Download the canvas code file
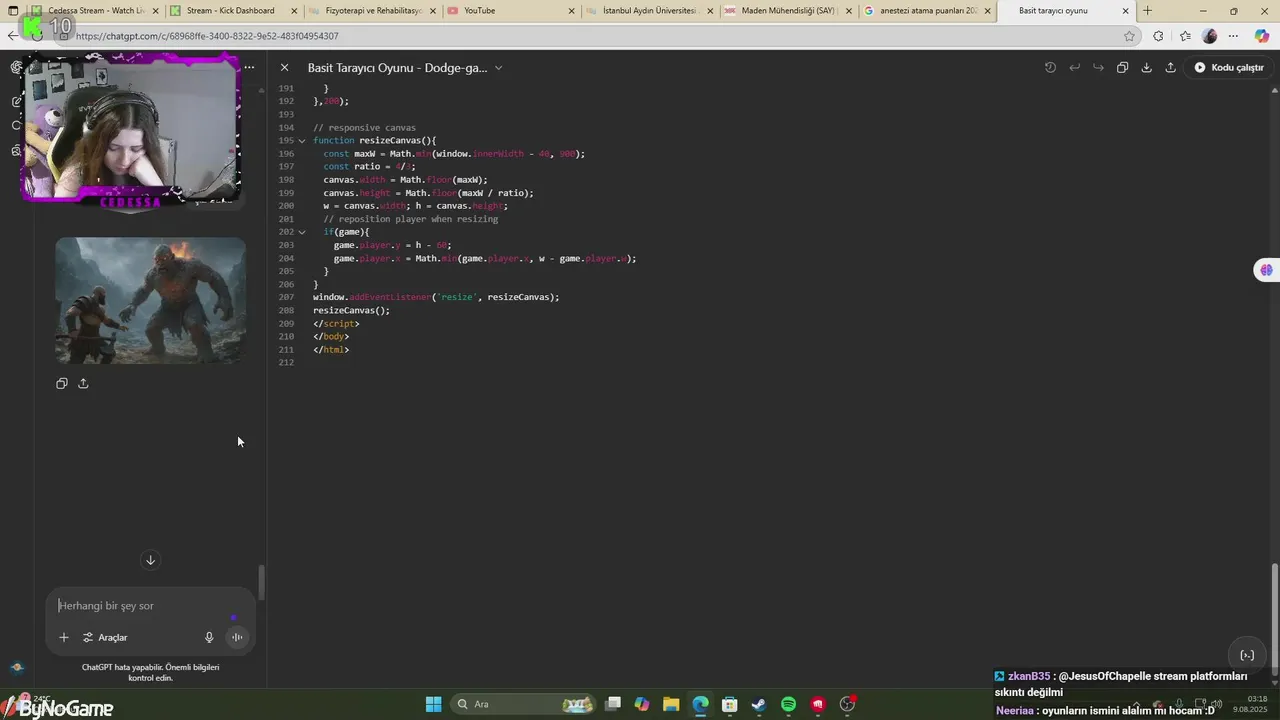This screenshot has width=1280, height=720. coord(1146,68)
